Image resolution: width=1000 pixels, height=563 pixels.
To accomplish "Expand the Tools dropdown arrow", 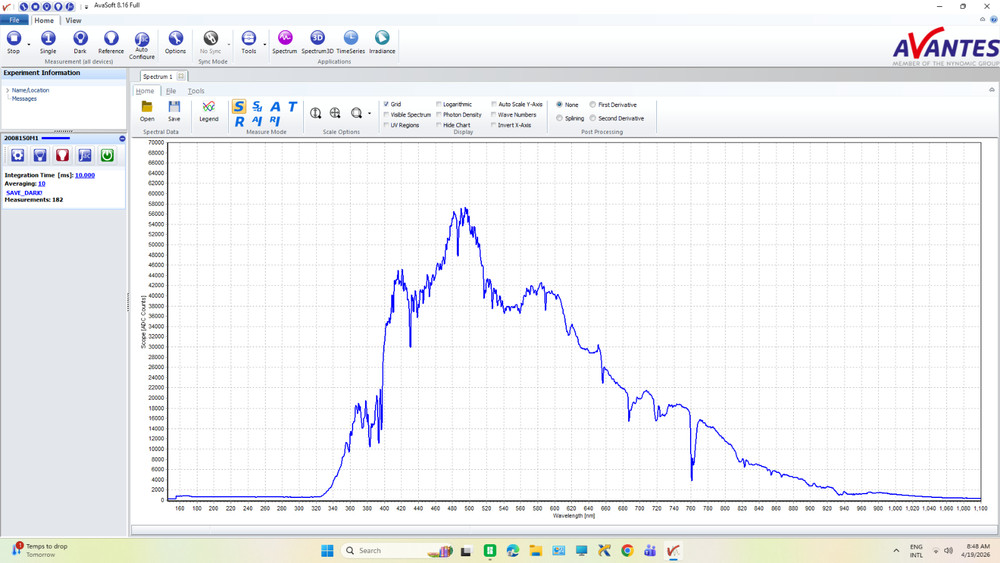I will click(264, 43).
